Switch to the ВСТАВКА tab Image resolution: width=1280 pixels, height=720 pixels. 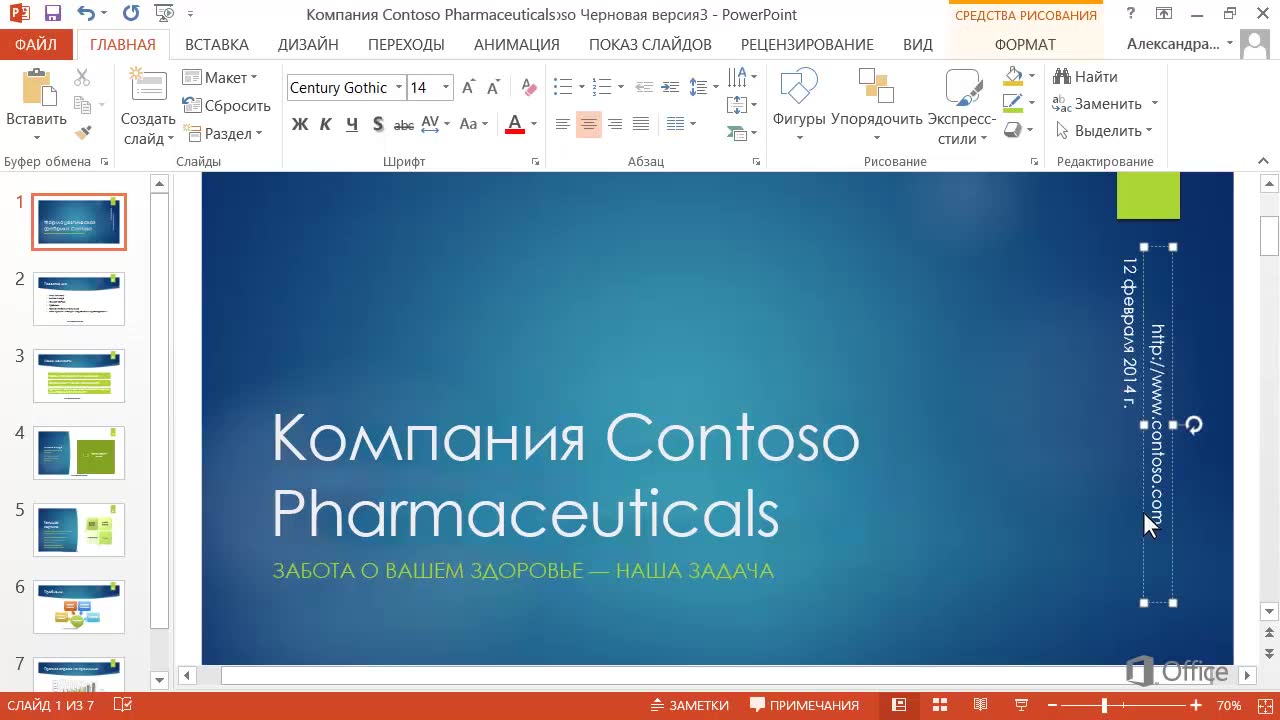tap(217, 45)
